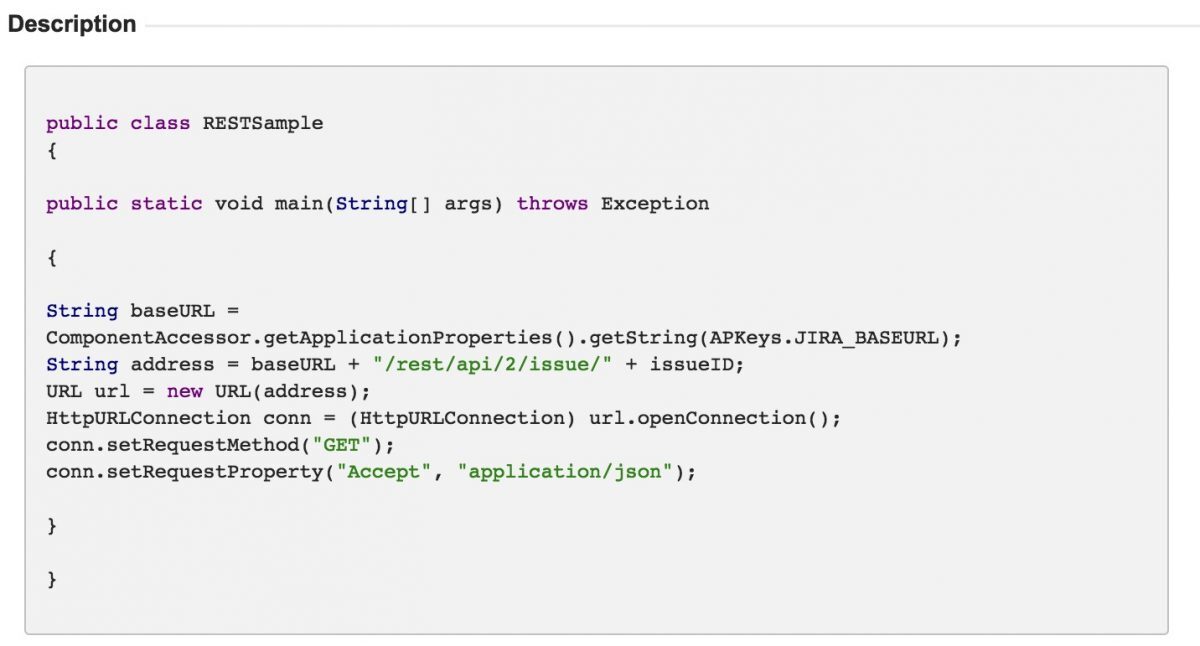Click the Description section heading
Viewport: 1200px width, 646px height.
pos(70,22)
